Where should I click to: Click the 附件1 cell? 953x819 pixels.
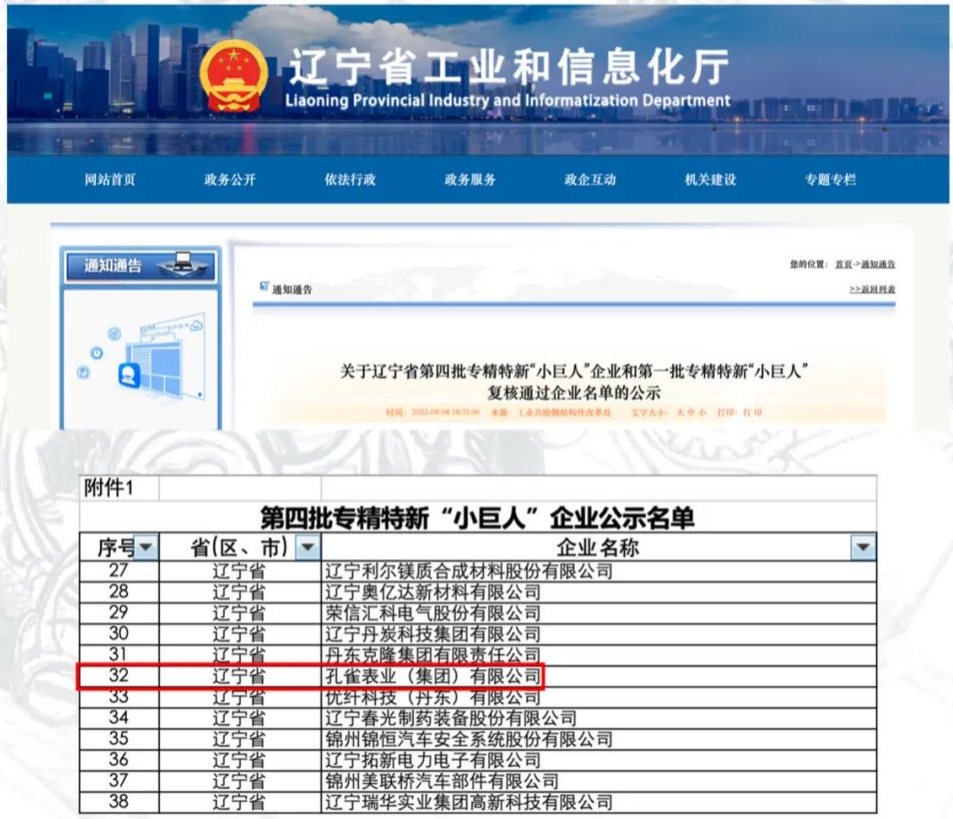(x=119, y=488)
